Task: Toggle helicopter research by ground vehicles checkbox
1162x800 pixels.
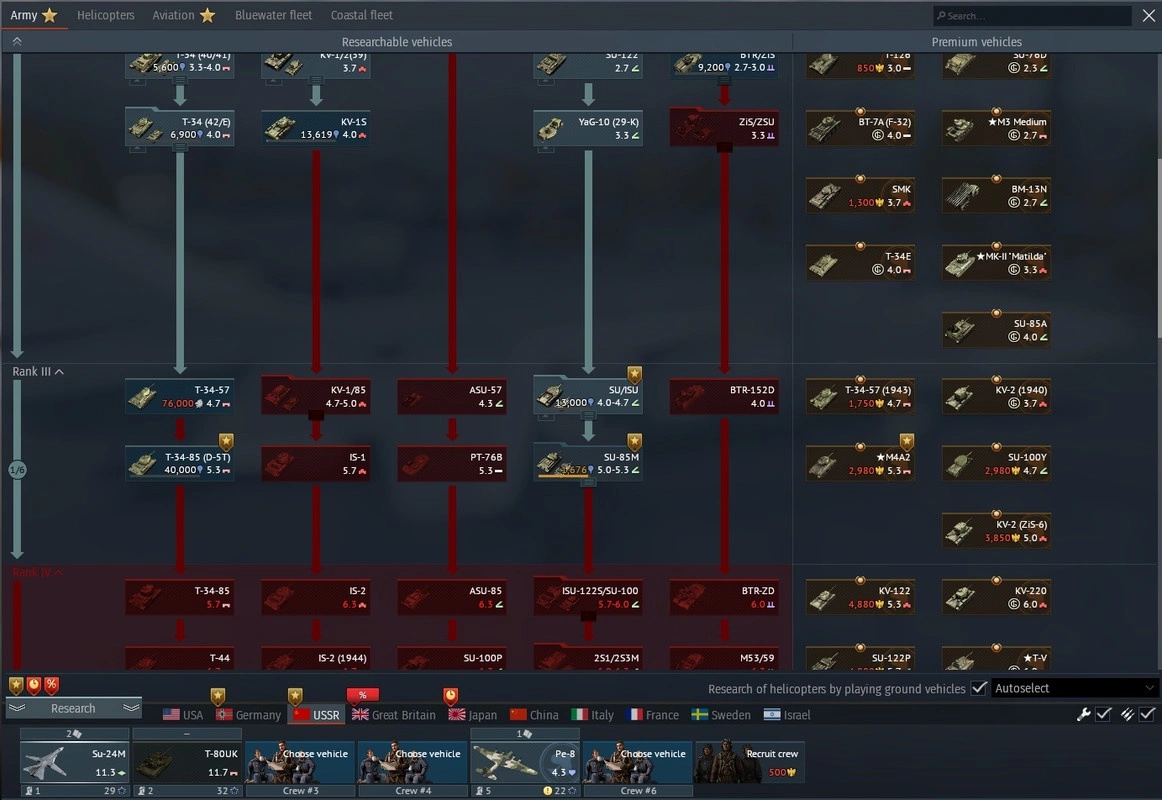Action: click(x=979, y=688)
